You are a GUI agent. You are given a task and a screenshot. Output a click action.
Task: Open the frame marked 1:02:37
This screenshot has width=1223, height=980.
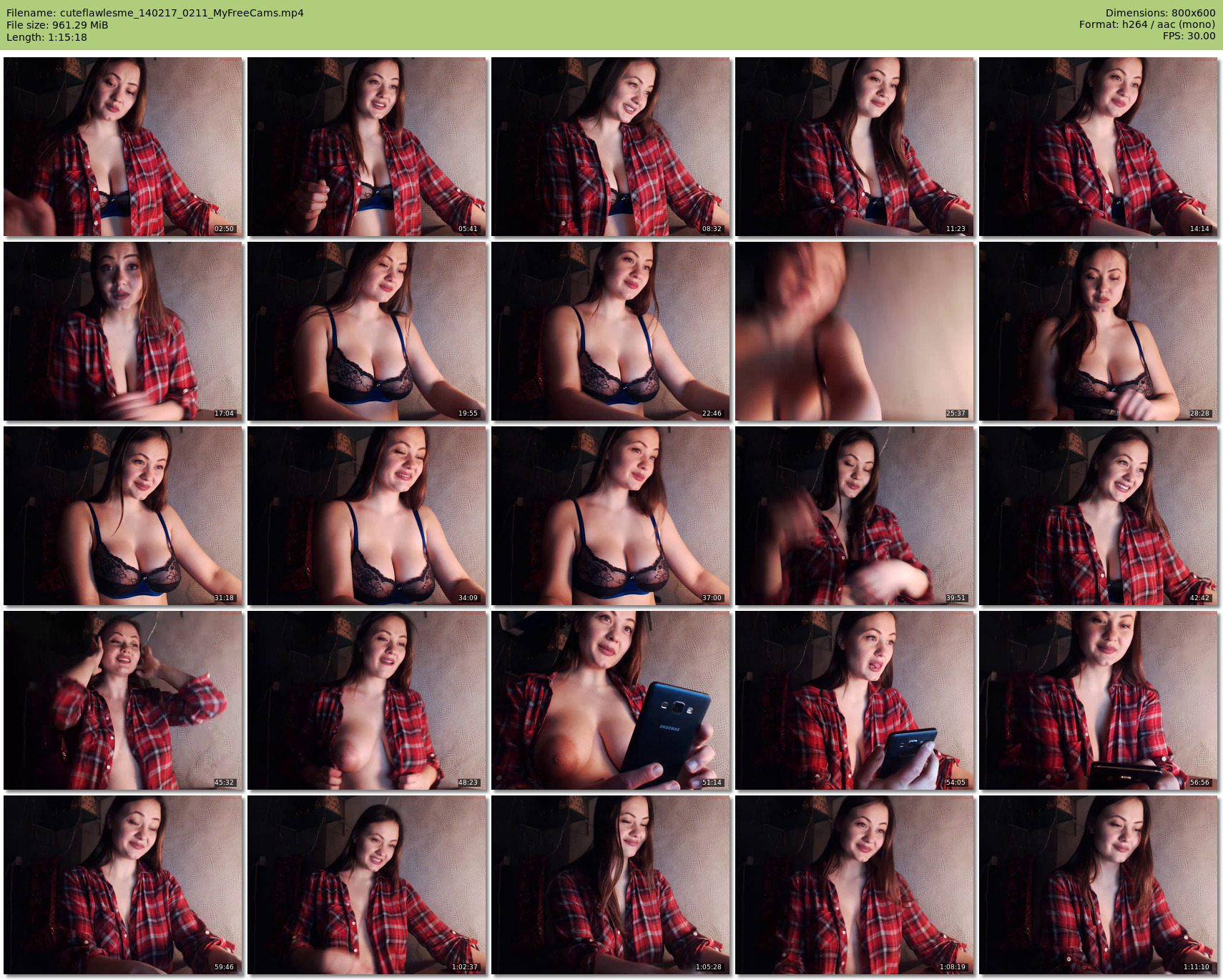(367, 885)
